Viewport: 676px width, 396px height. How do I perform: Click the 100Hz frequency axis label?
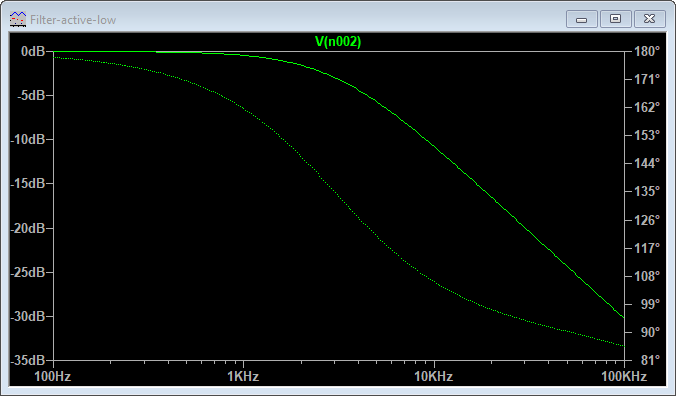pos(53,377)
